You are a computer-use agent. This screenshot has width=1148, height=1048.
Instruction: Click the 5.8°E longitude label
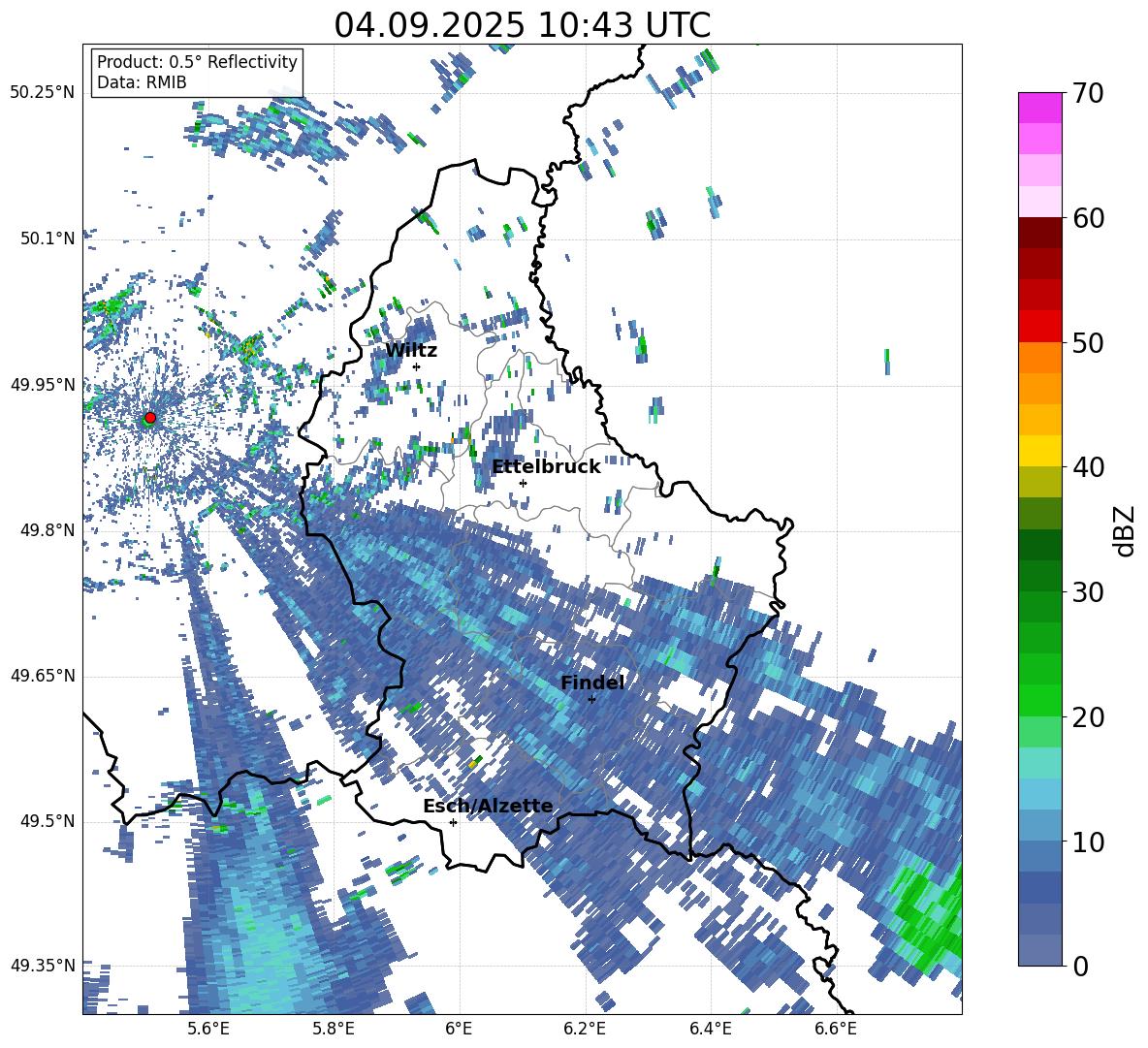(334, 1029)
